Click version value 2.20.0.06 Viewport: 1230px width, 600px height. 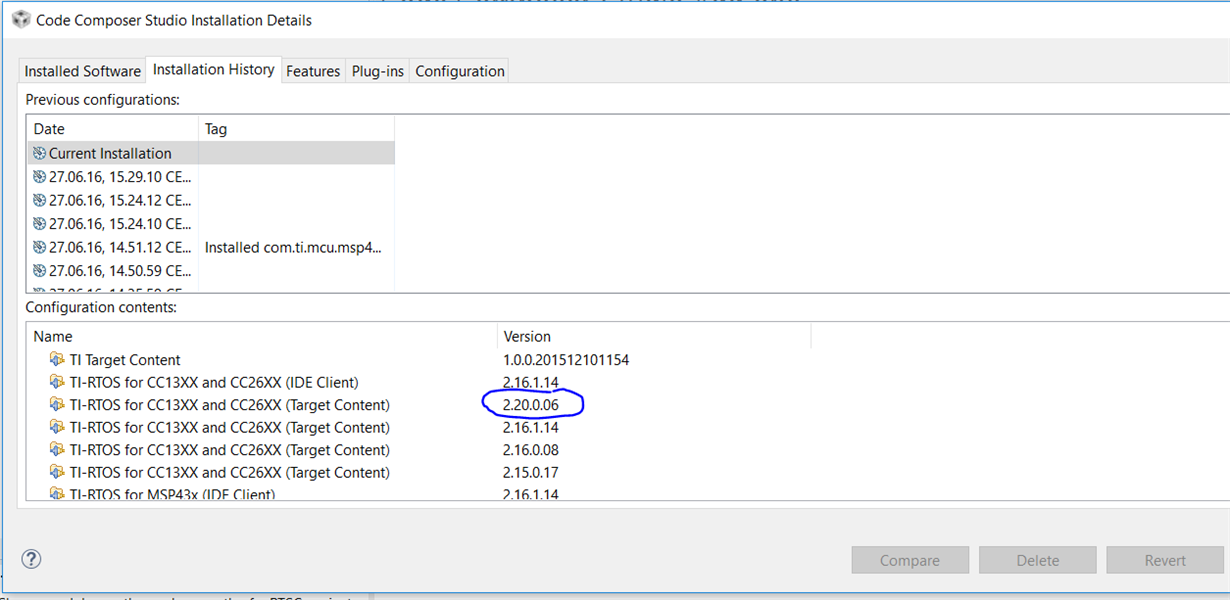[x=532, y=405]
